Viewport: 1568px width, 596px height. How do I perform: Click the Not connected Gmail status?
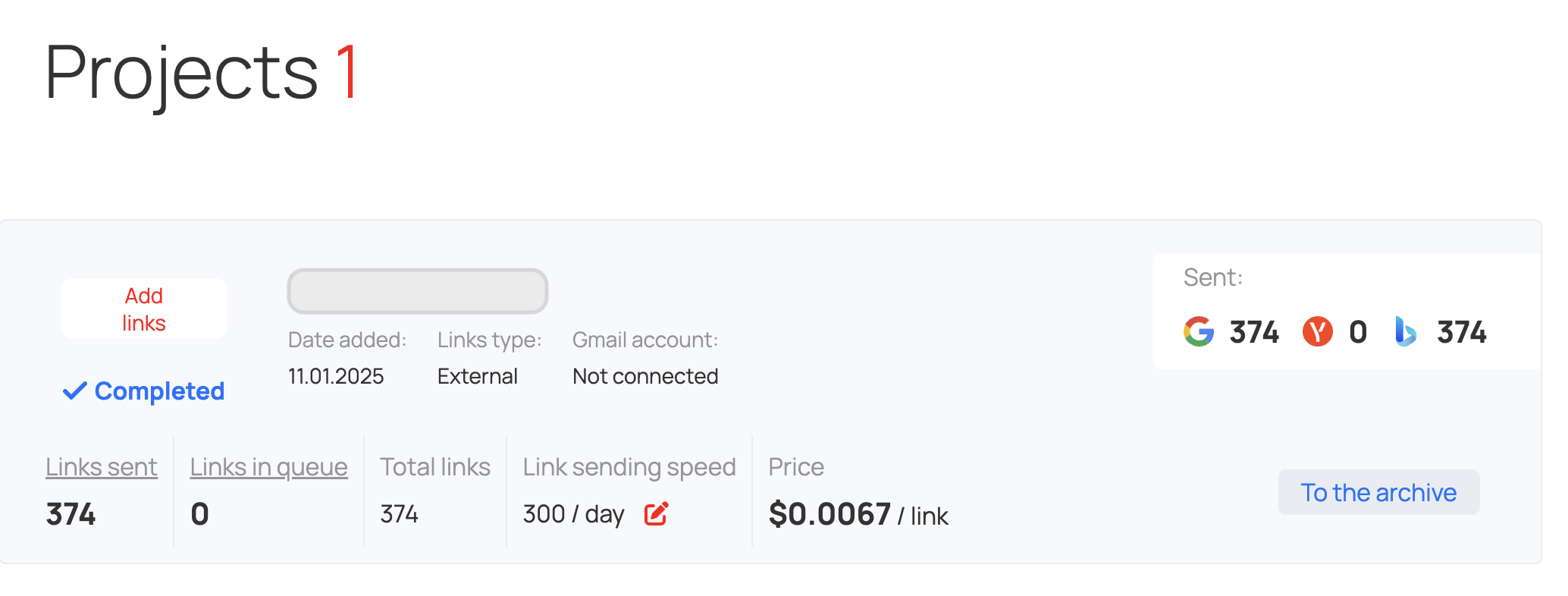tap(645, 376)
